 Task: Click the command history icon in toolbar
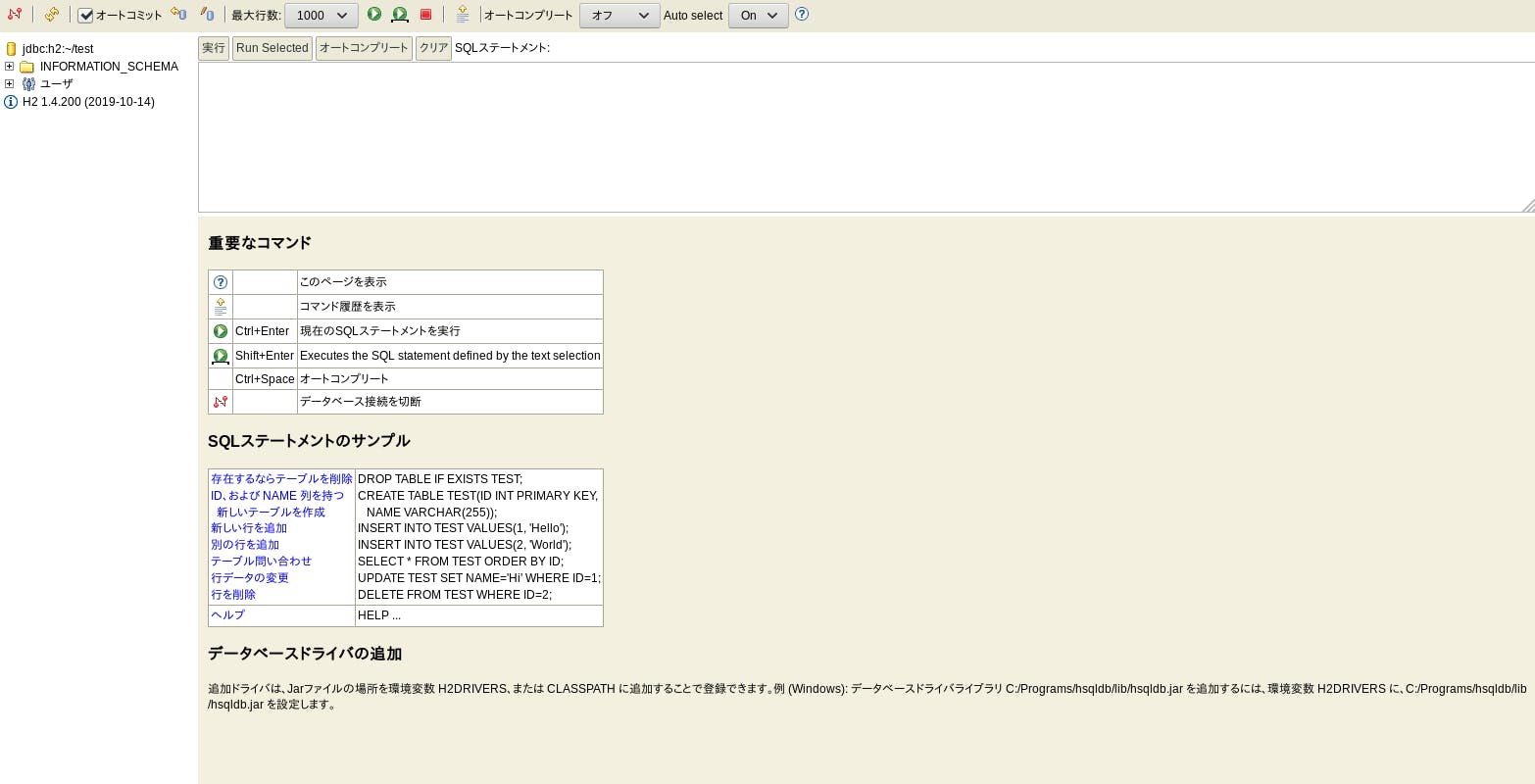tap(463, 15)
